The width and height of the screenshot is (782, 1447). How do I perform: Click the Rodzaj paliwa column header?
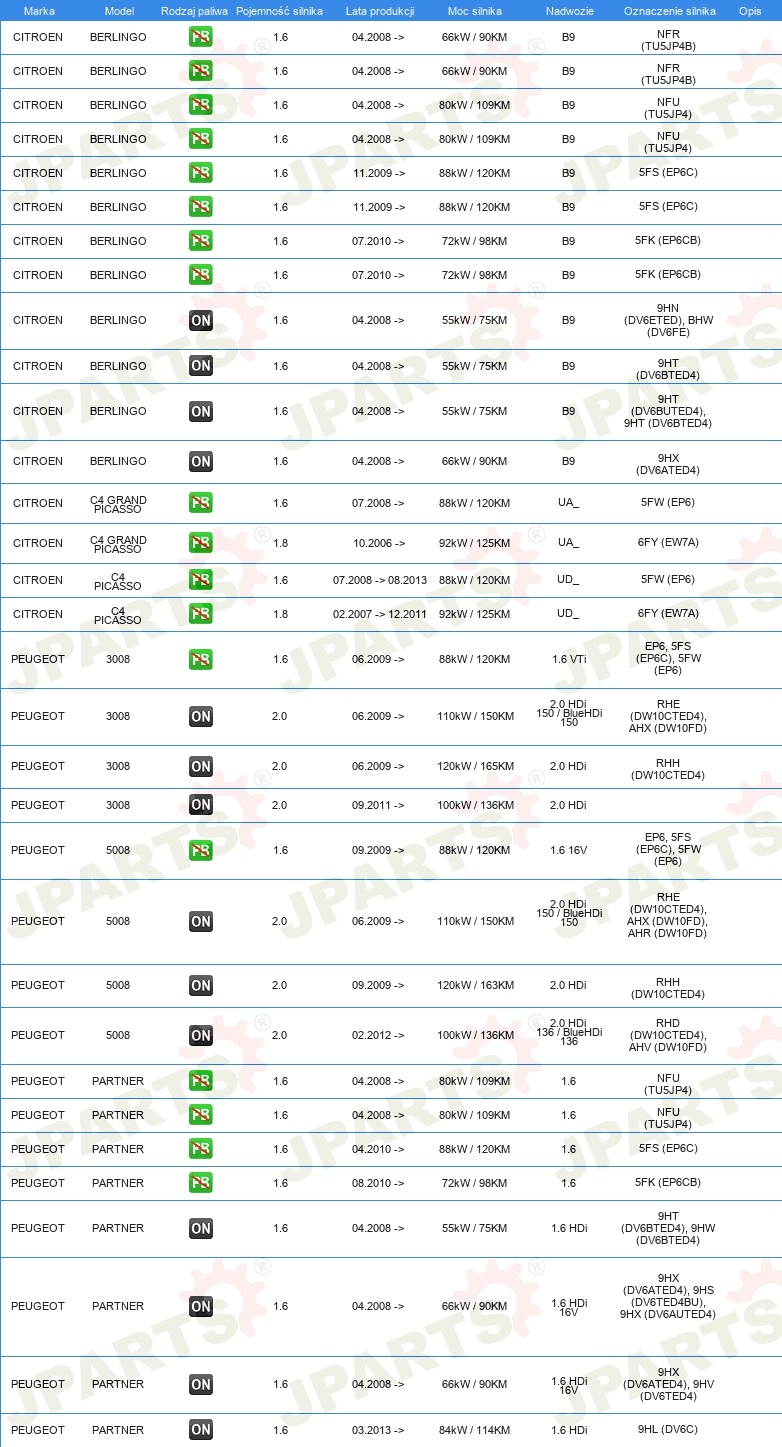(x=194, y=11)
